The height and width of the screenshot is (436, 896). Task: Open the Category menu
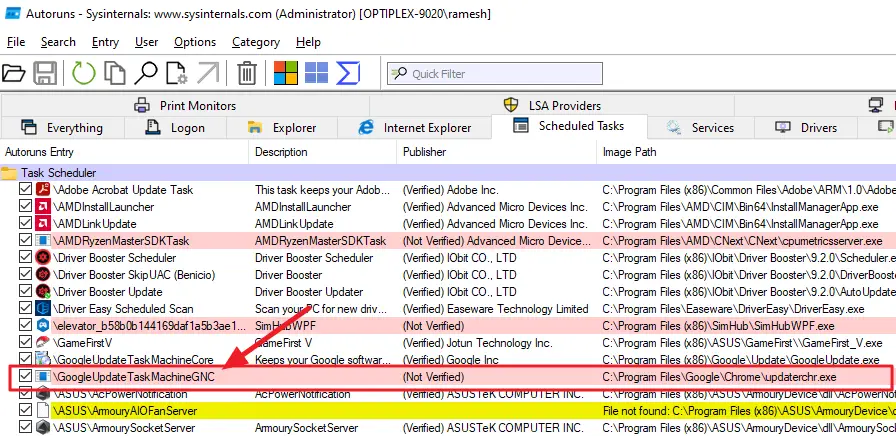coord(256,42)
